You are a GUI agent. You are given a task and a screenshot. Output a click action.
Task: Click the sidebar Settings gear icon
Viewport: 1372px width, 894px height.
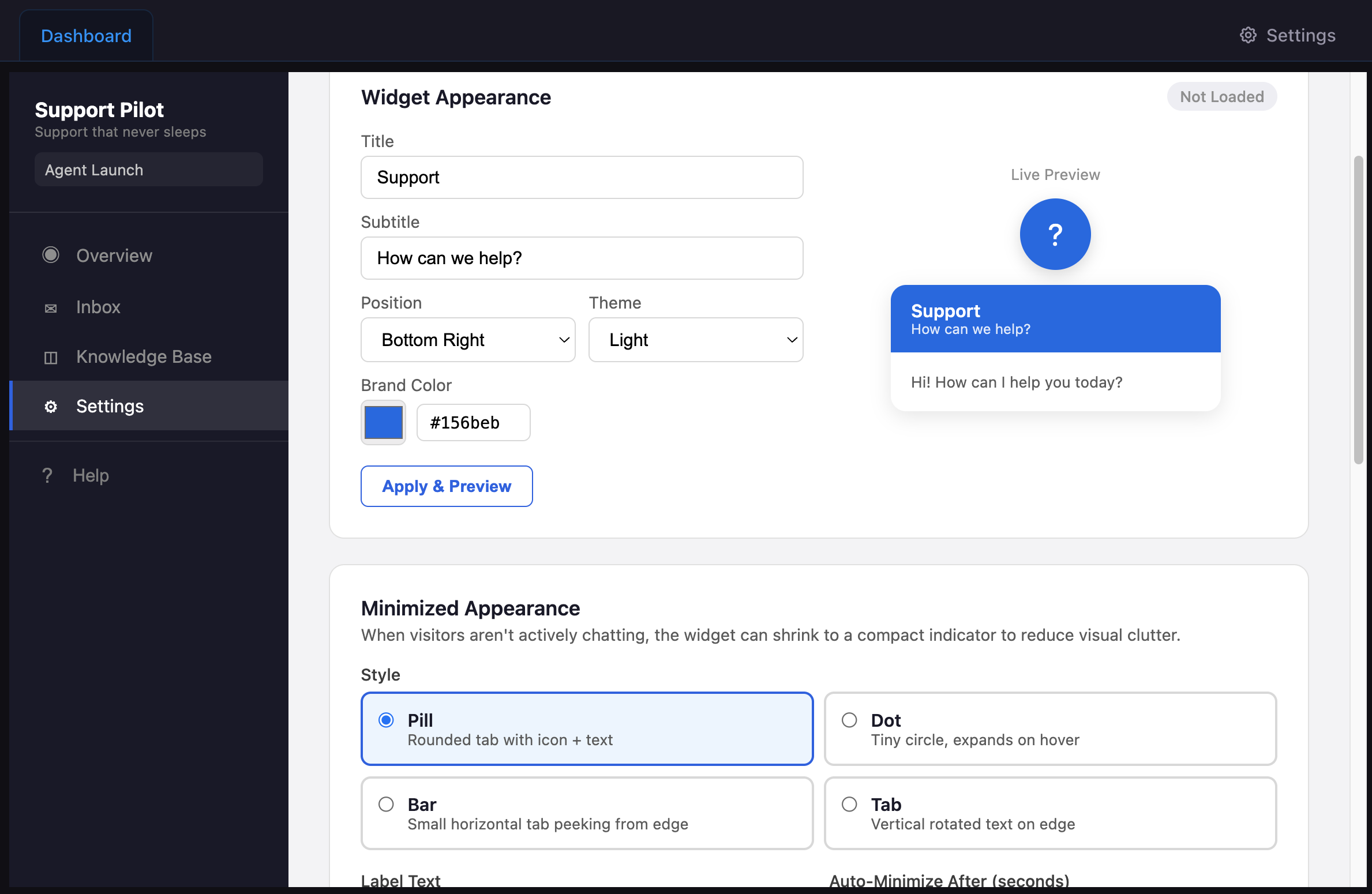point(51,407)
